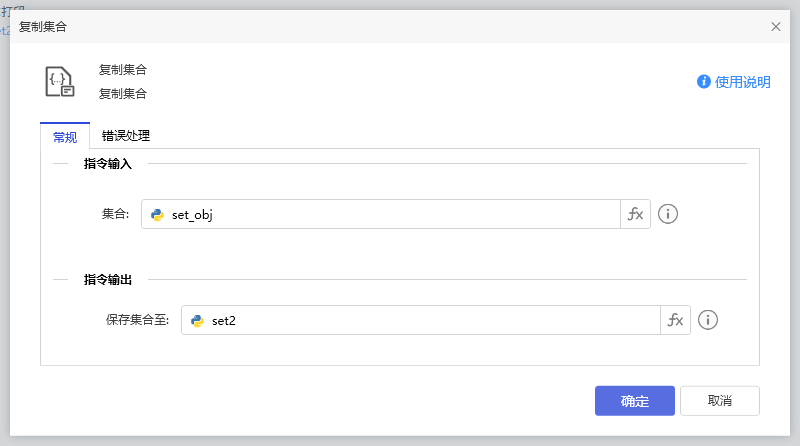Open the 使用说明 help link
The width and height of the screenshot is (800, 446).
pyautogui.click(x=742, y=82)
